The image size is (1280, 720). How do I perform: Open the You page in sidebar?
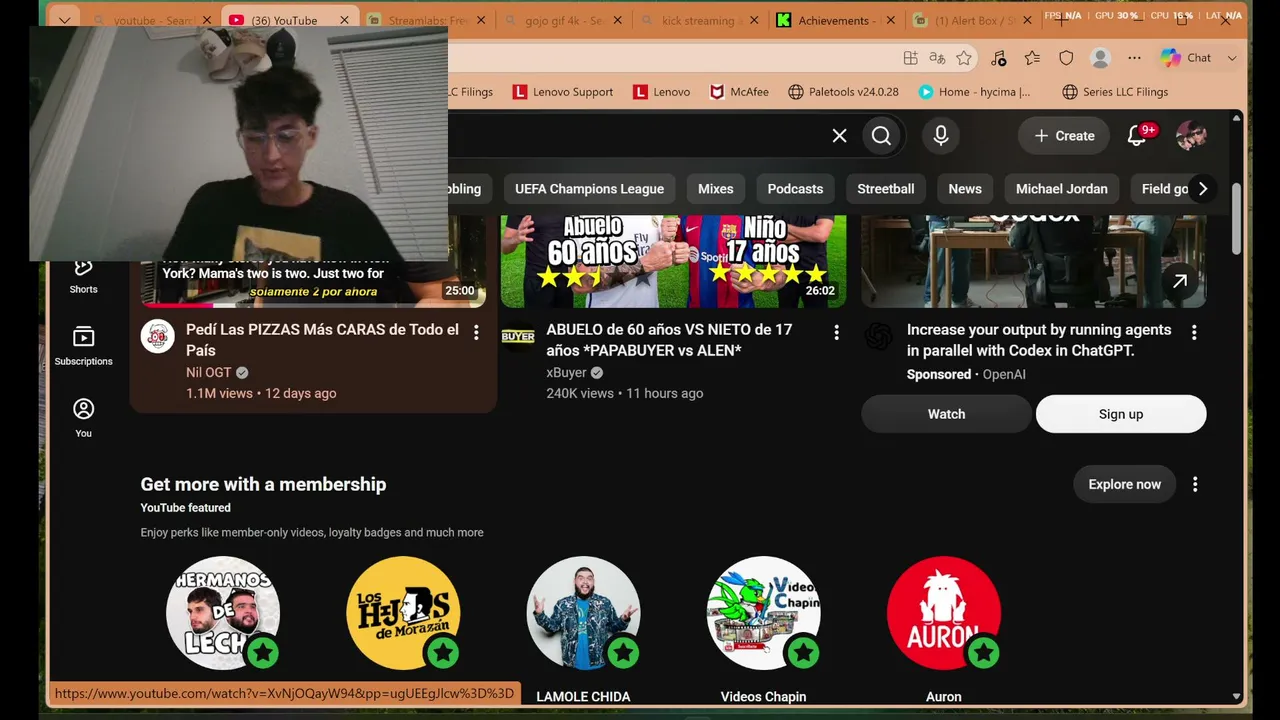[x=84, y=418]
